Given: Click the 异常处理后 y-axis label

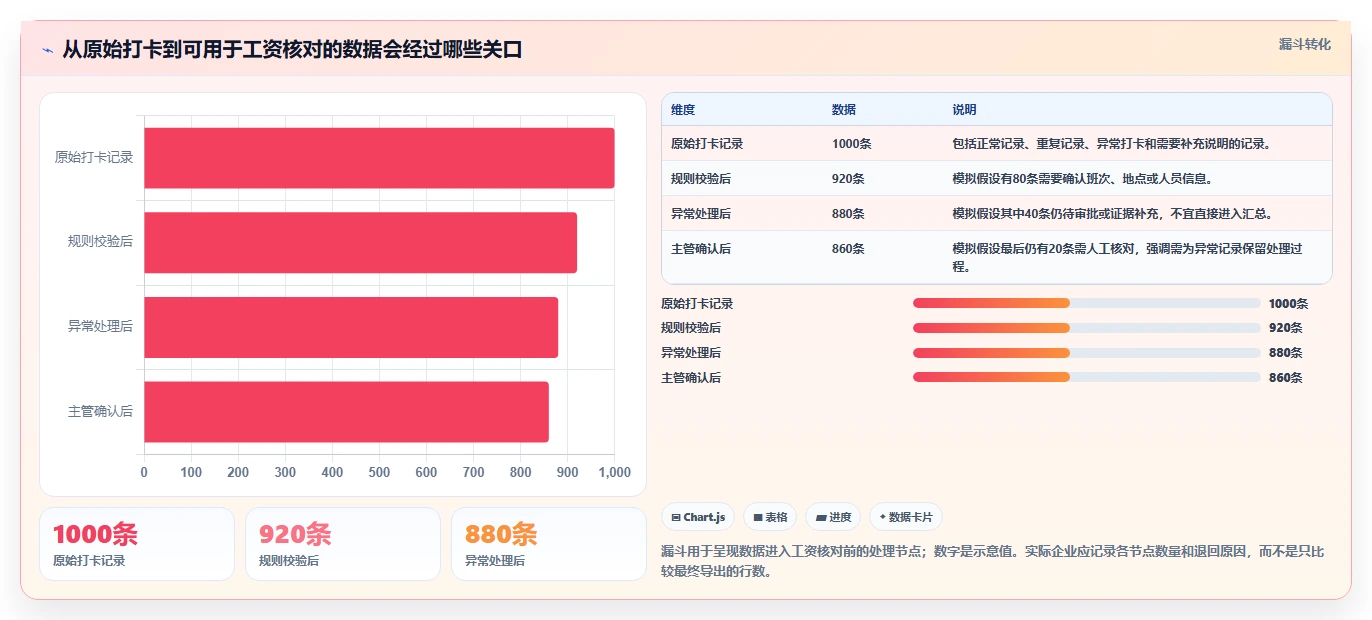Looking at the screenshot, I should tap(100, 327).
